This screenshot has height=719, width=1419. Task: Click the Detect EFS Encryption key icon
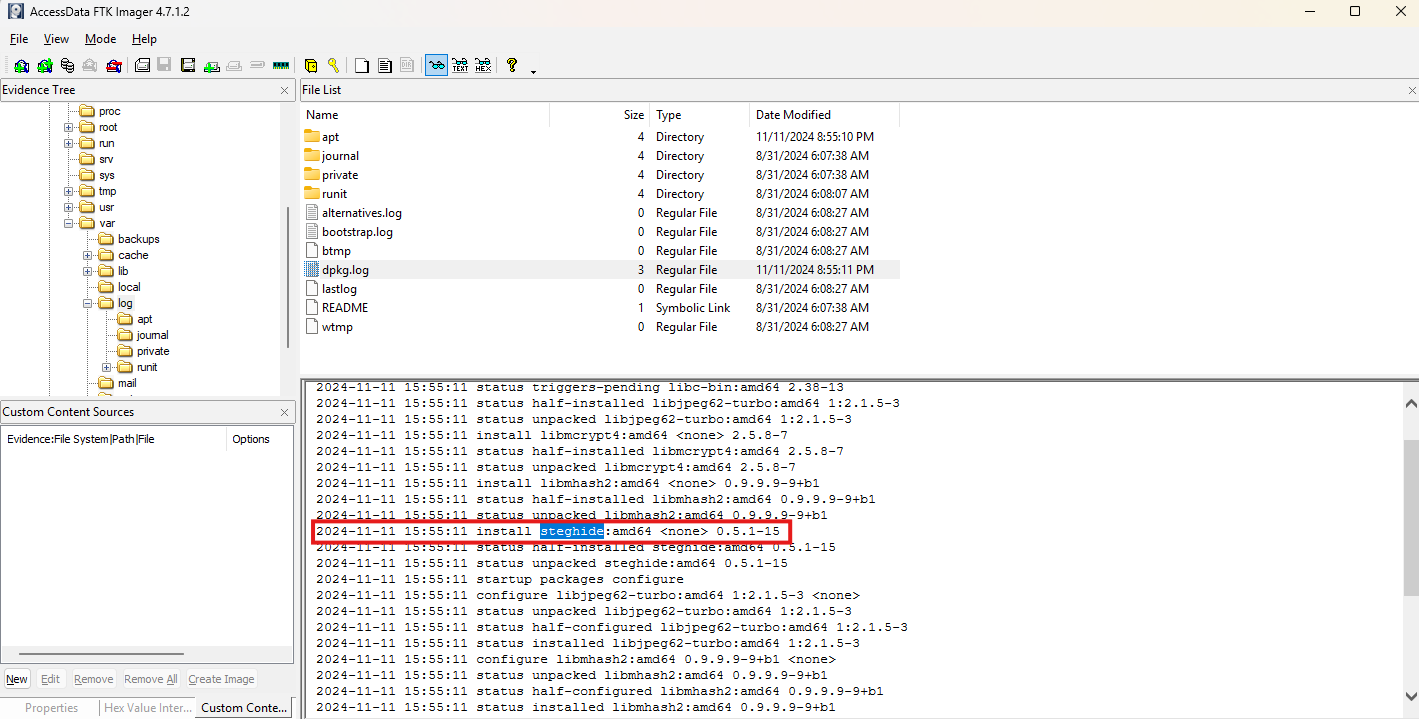[333, 66]
